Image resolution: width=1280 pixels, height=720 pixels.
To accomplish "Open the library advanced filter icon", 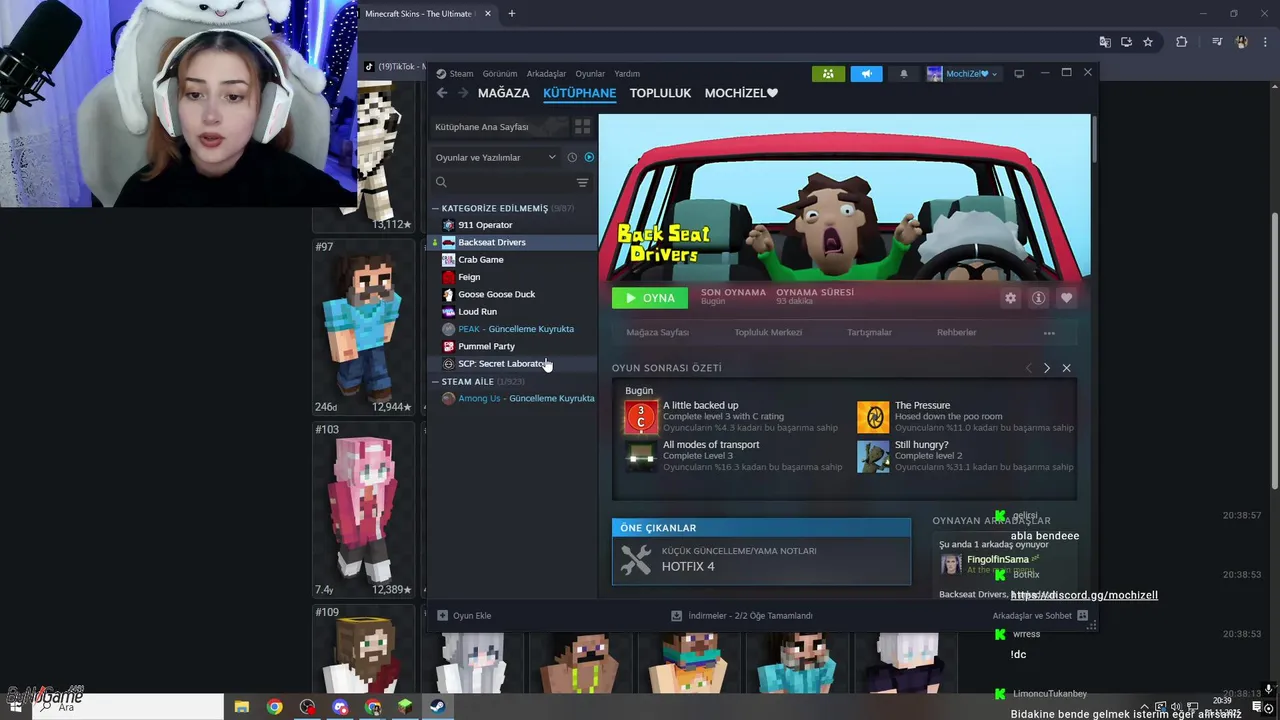I will [x=582, y=182].
